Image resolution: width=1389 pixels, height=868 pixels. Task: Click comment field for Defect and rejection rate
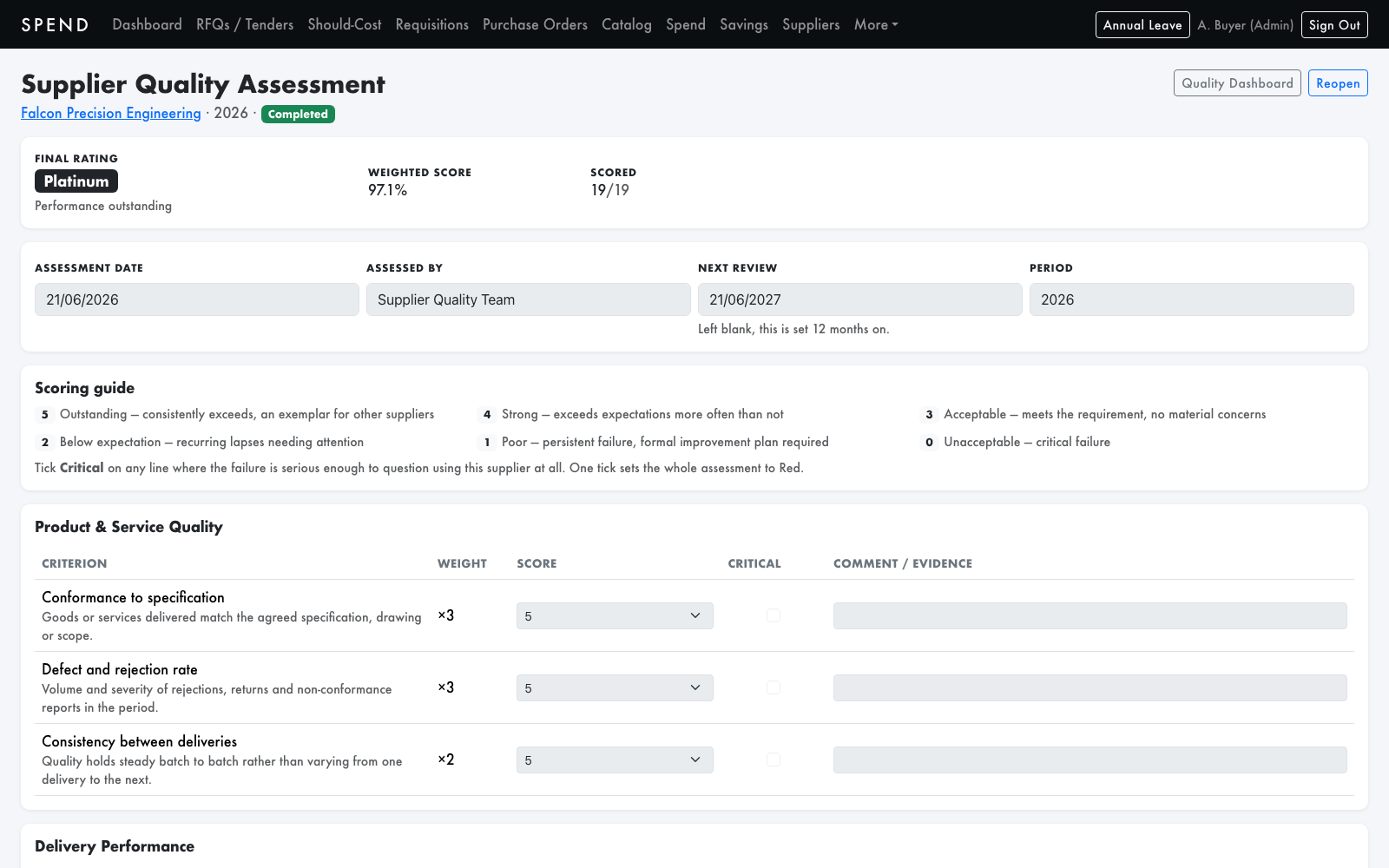click(x=1090, y=687)
